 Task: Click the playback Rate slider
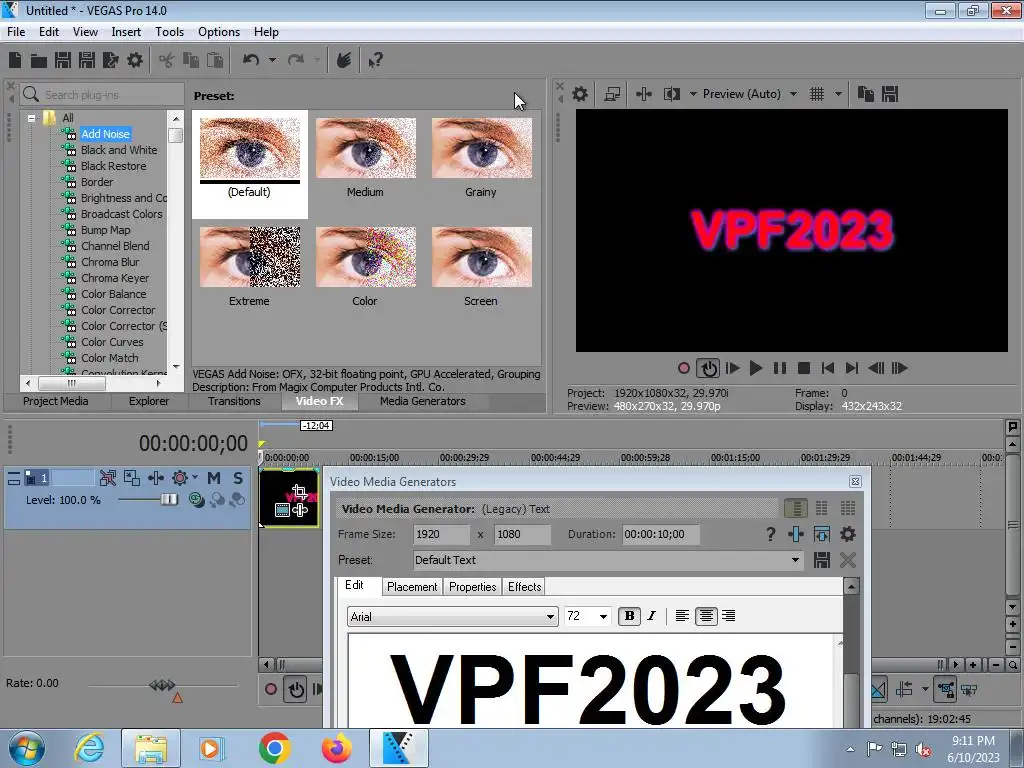(x=162, y=685)
